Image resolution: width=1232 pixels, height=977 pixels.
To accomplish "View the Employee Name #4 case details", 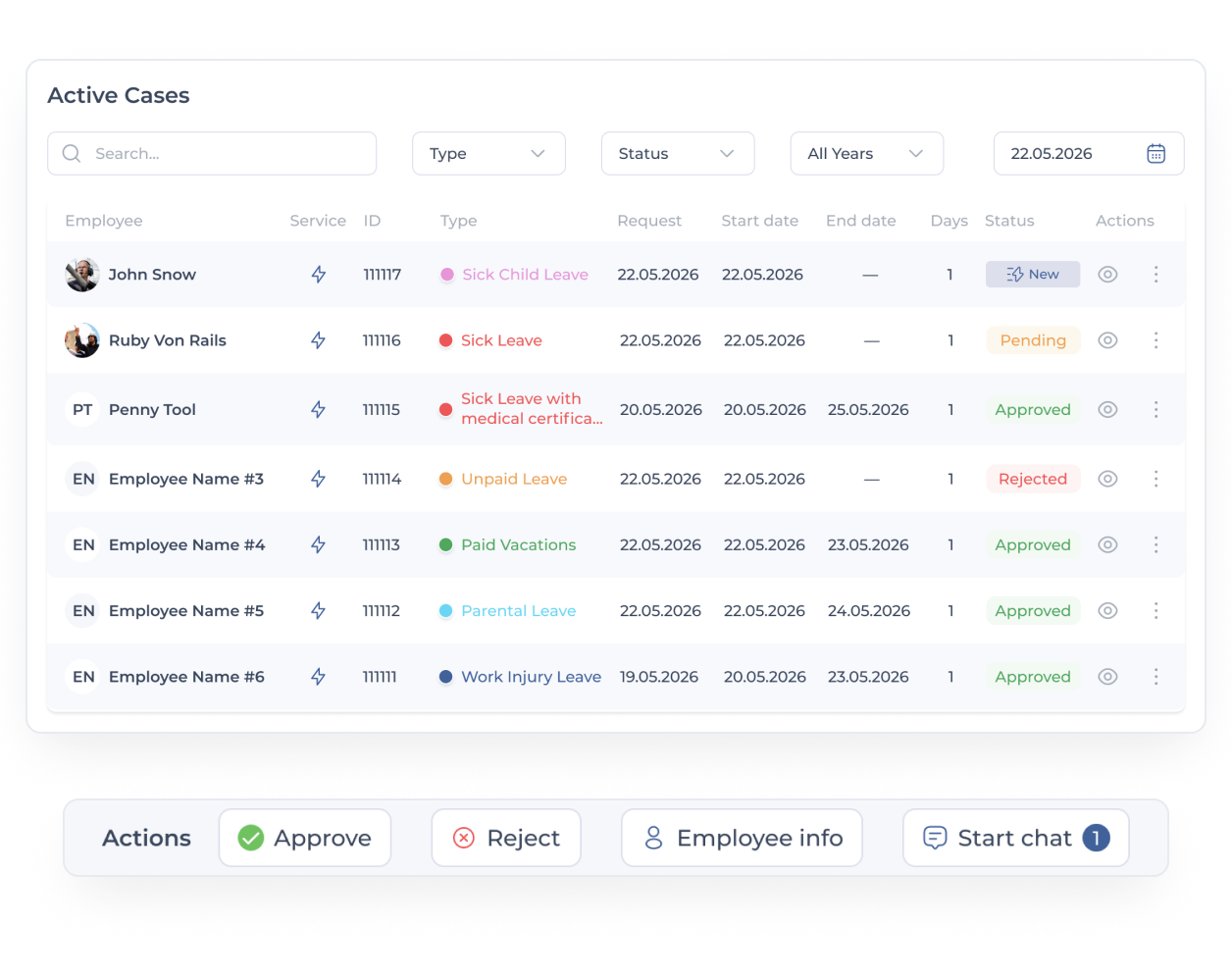I will point(1107,544).
